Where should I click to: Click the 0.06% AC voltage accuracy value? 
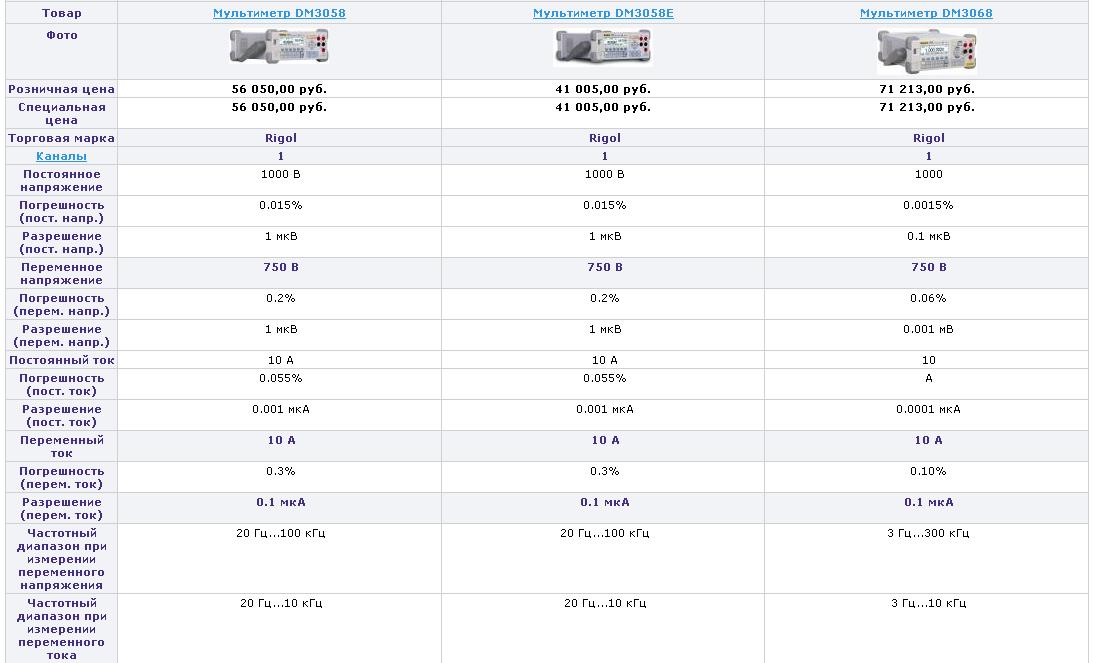(928, 298)
